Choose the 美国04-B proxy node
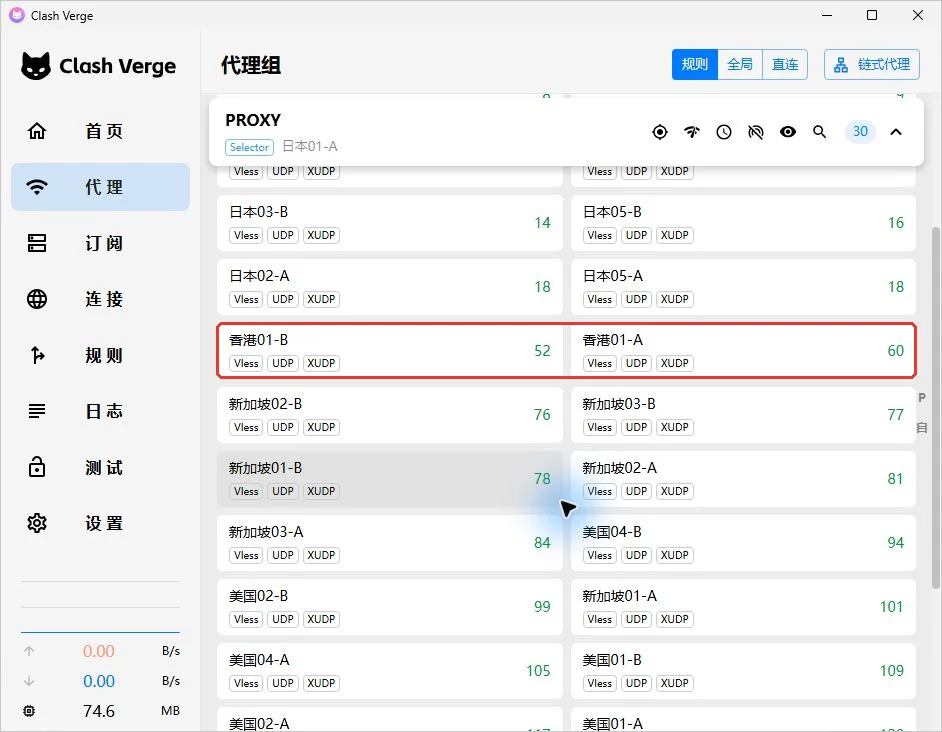Viewport: 942px width, 732px height. 743,543
